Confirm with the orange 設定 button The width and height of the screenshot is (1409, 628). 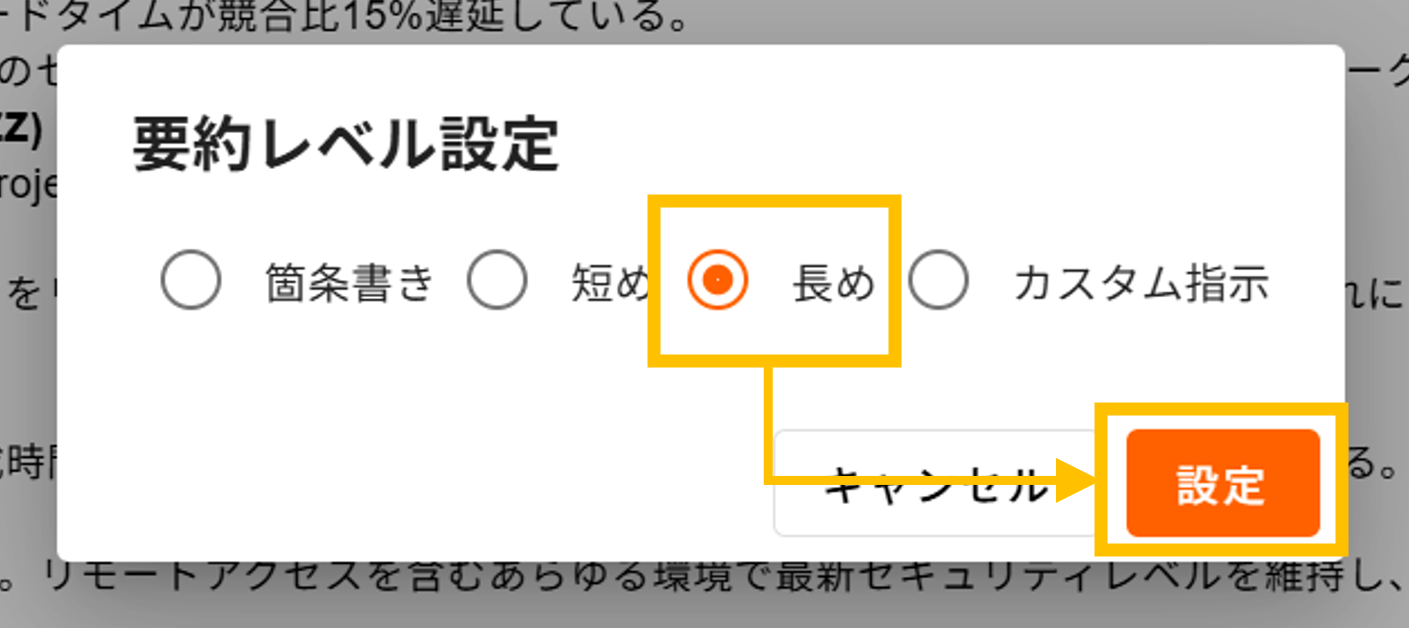click(1223, 484)
